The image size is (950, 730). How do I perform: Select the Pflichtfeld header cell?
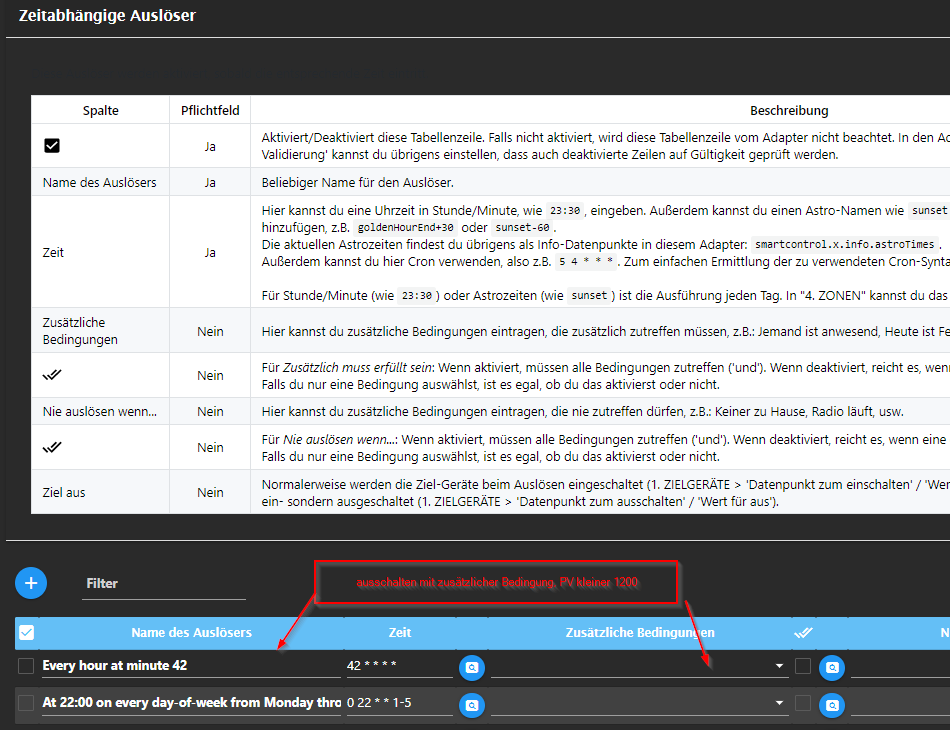pyautogui.click(x=210, y=110)
